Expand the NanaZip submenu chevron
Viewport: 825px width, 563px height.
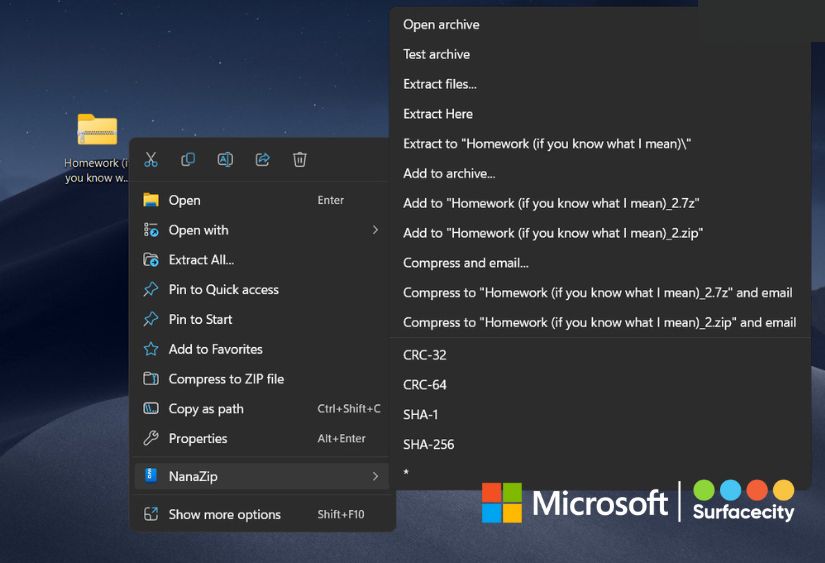(375, 477)
